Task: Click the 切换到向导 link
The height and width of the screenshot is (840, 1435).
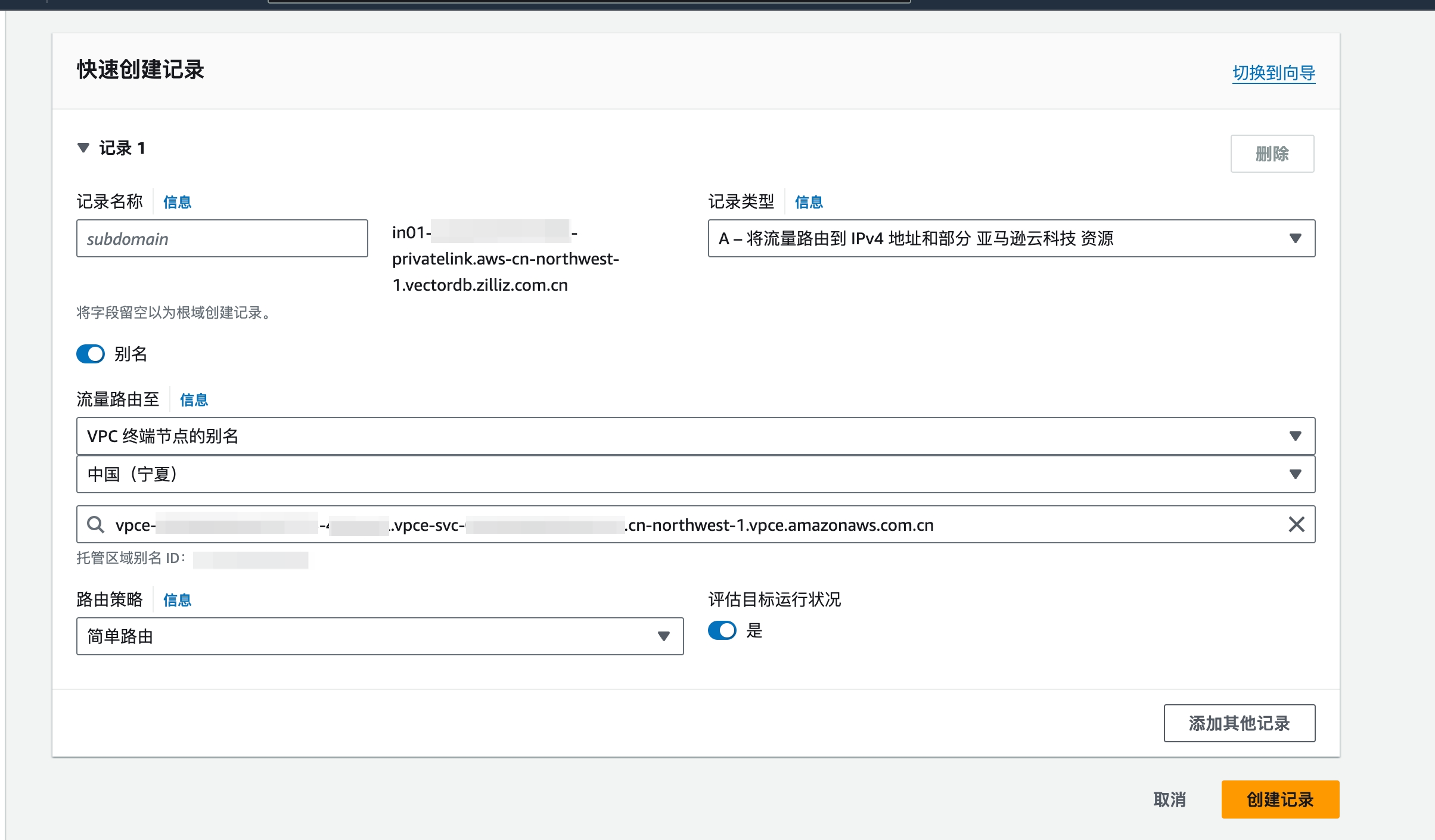Action: click(x=1274, y=73)
